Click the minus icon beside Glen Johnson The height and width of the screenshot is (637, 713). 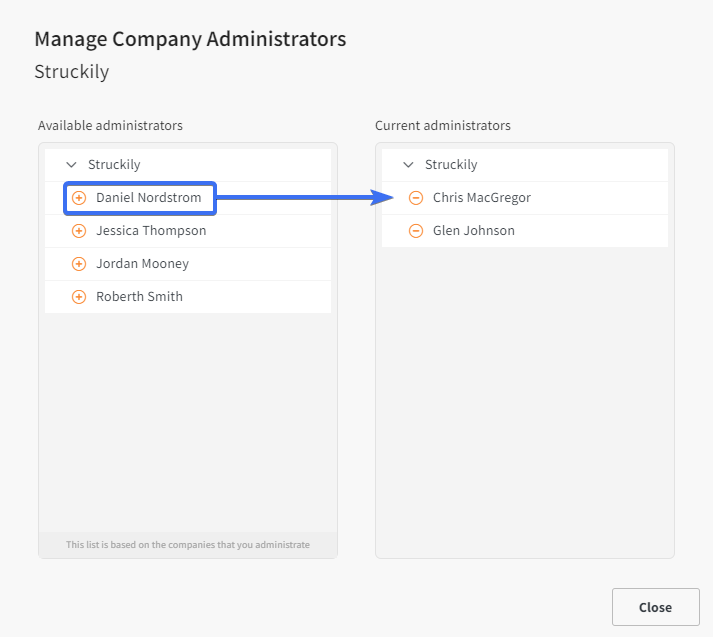point(416,231)
